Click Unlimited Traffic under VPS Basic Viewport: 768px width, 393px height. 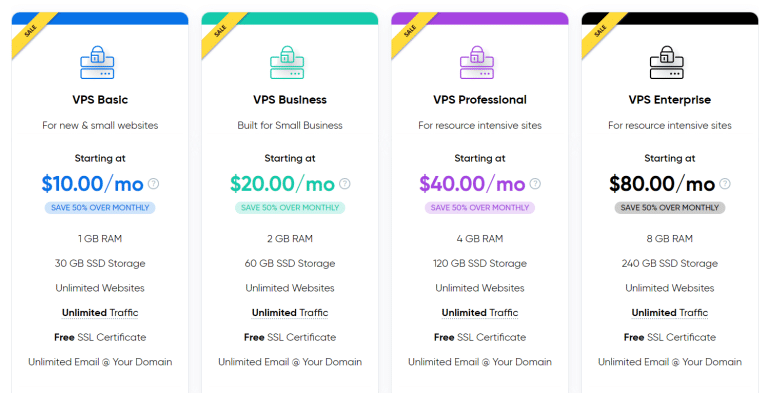[x=100, y=313]
